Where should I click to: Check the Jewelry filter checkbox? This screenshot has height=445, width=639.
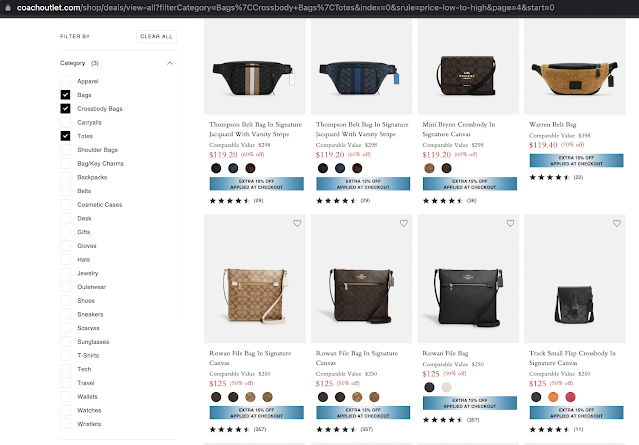tap(65, 273)
